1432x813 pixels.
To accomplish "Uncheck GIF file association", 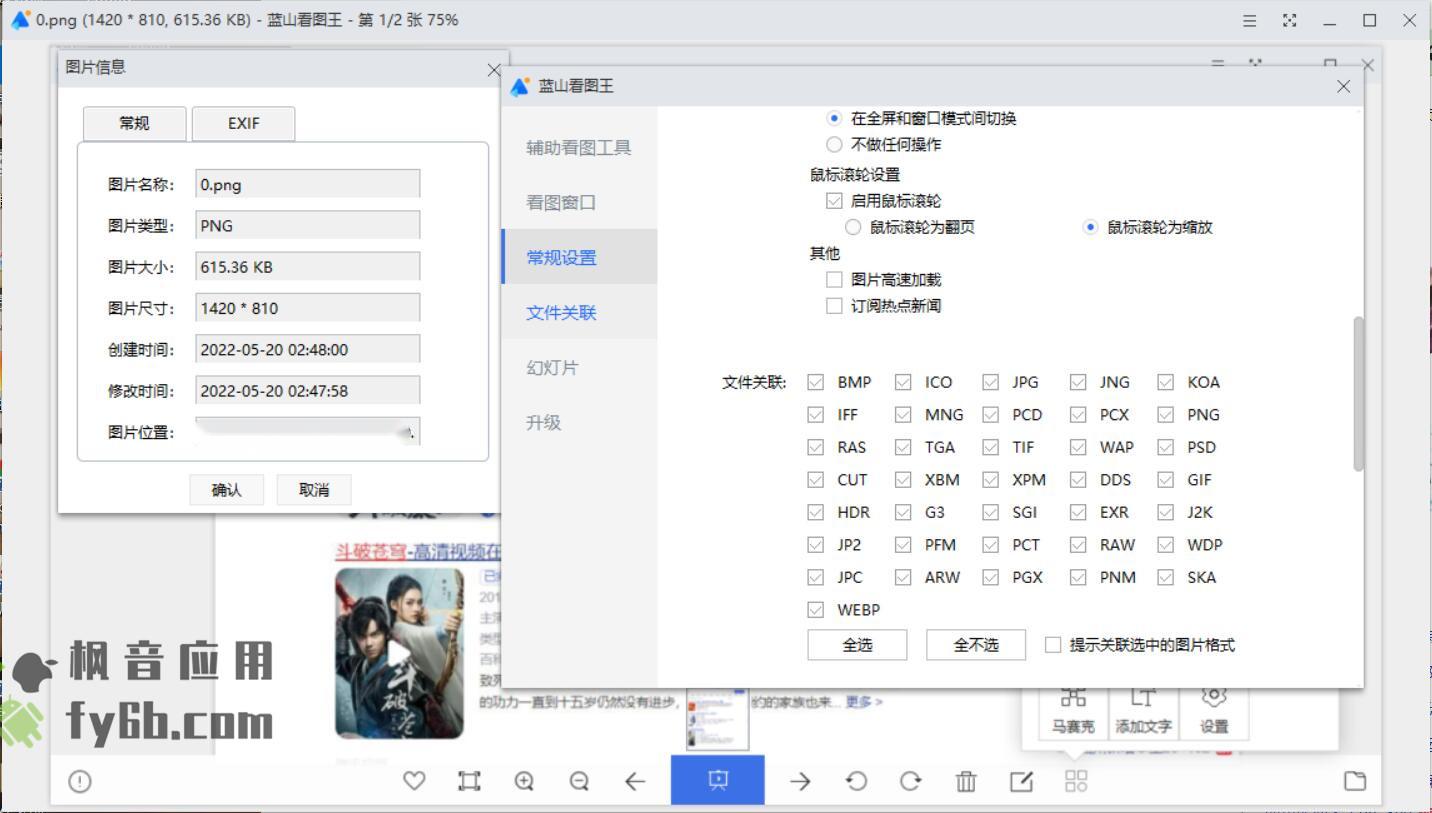I will point(1166,480).
